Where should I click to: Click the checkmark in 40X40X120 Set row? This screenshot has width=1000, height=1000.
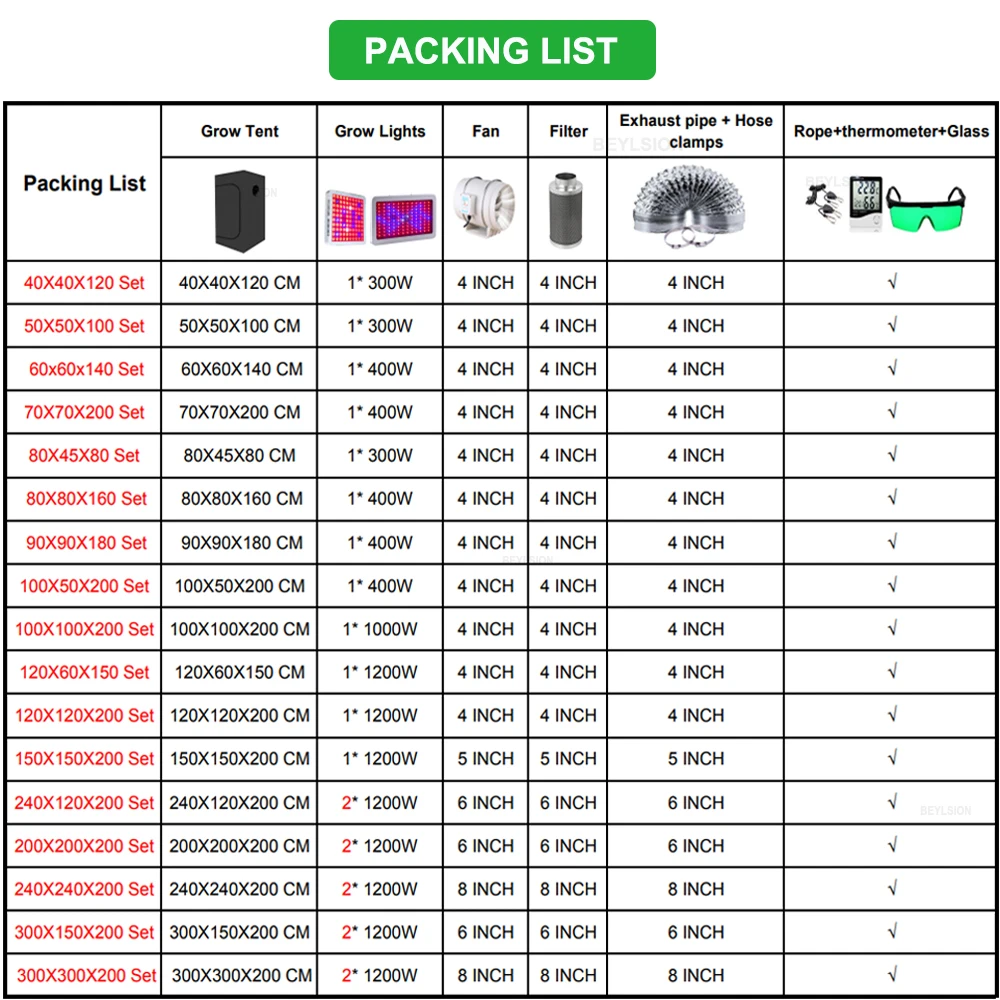click(892, 282)
